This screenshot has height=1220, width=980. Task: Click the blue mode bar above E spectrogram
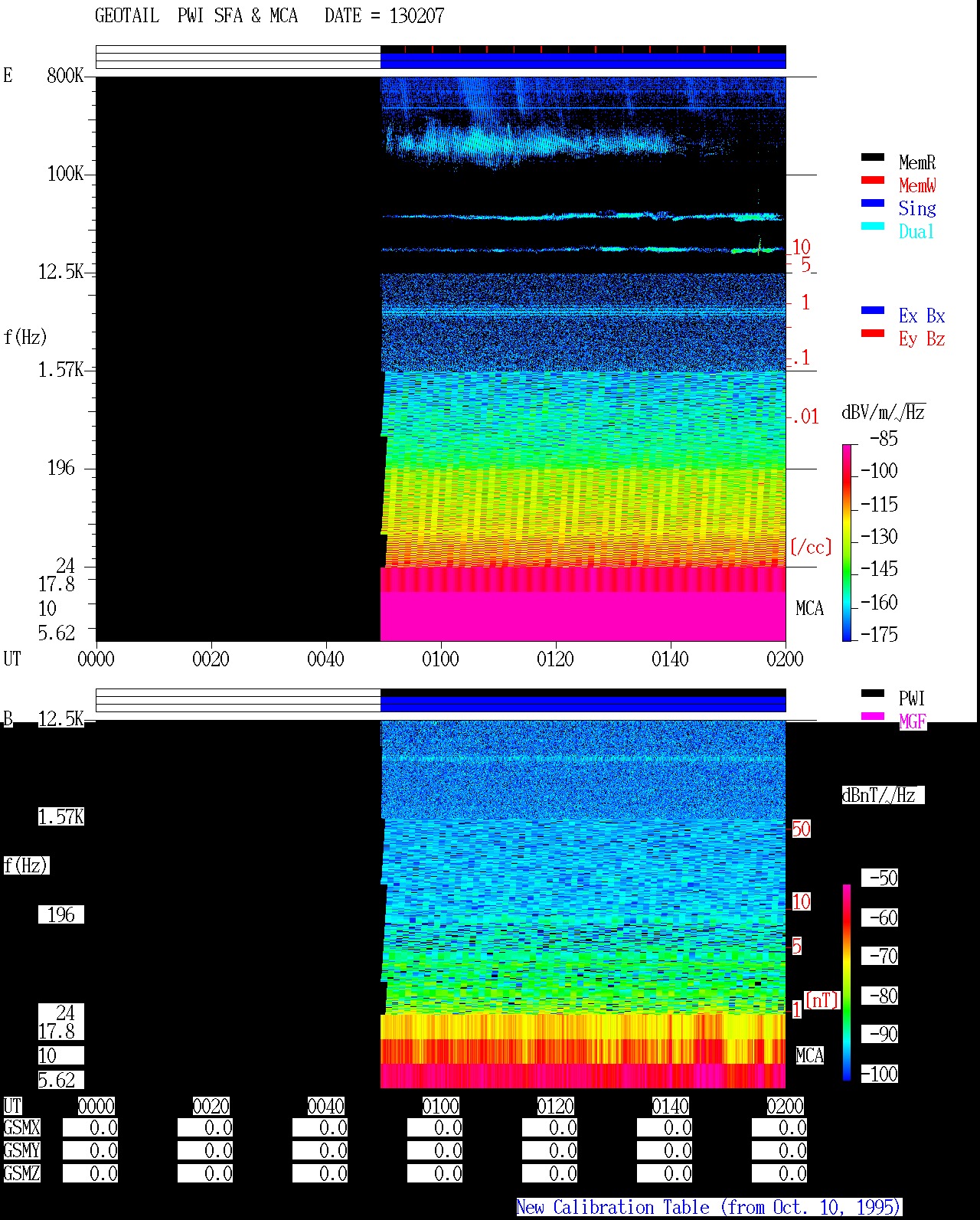point(583,61)
